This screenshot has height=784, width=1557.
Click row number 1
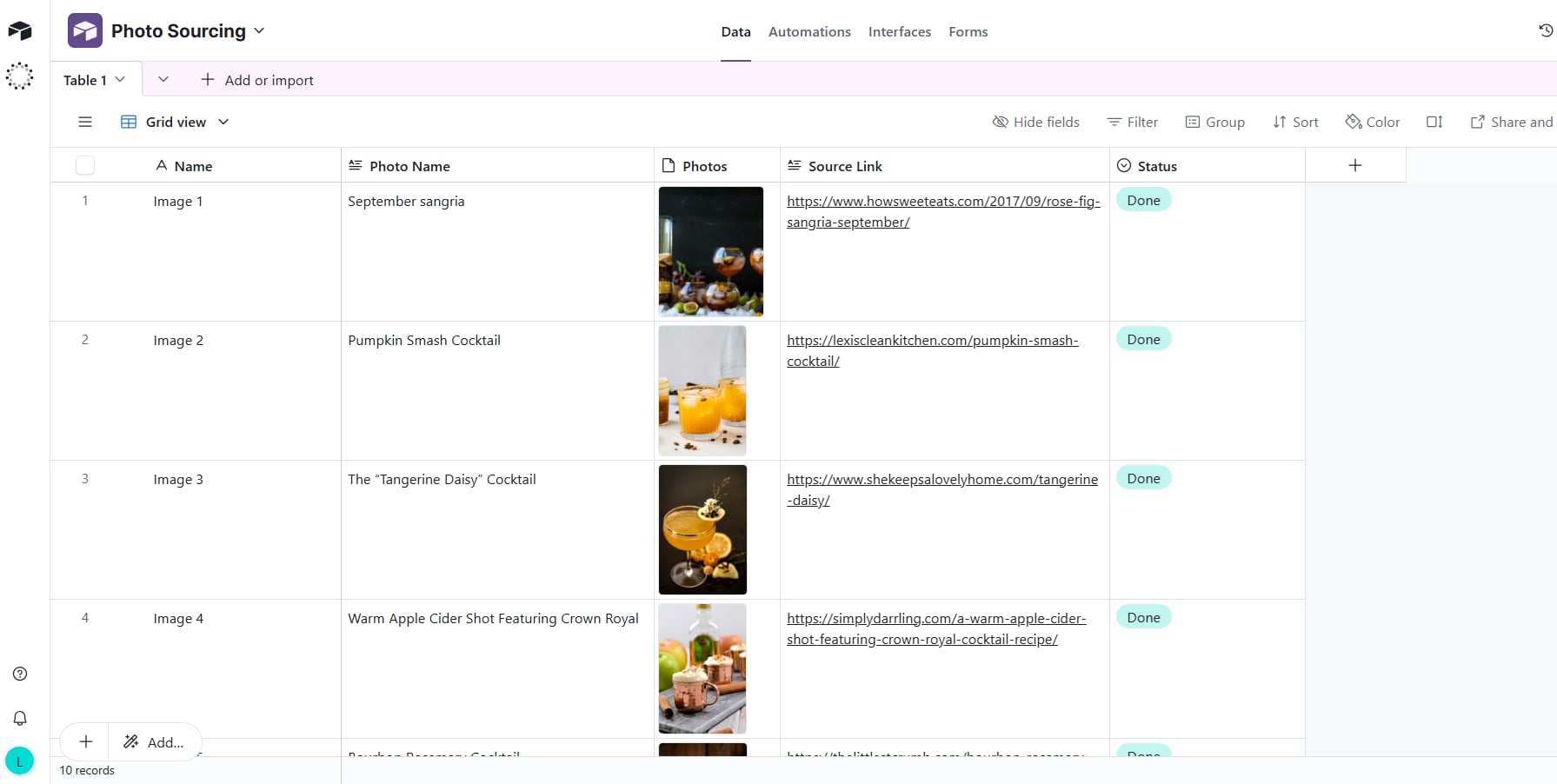click(85, 201)
